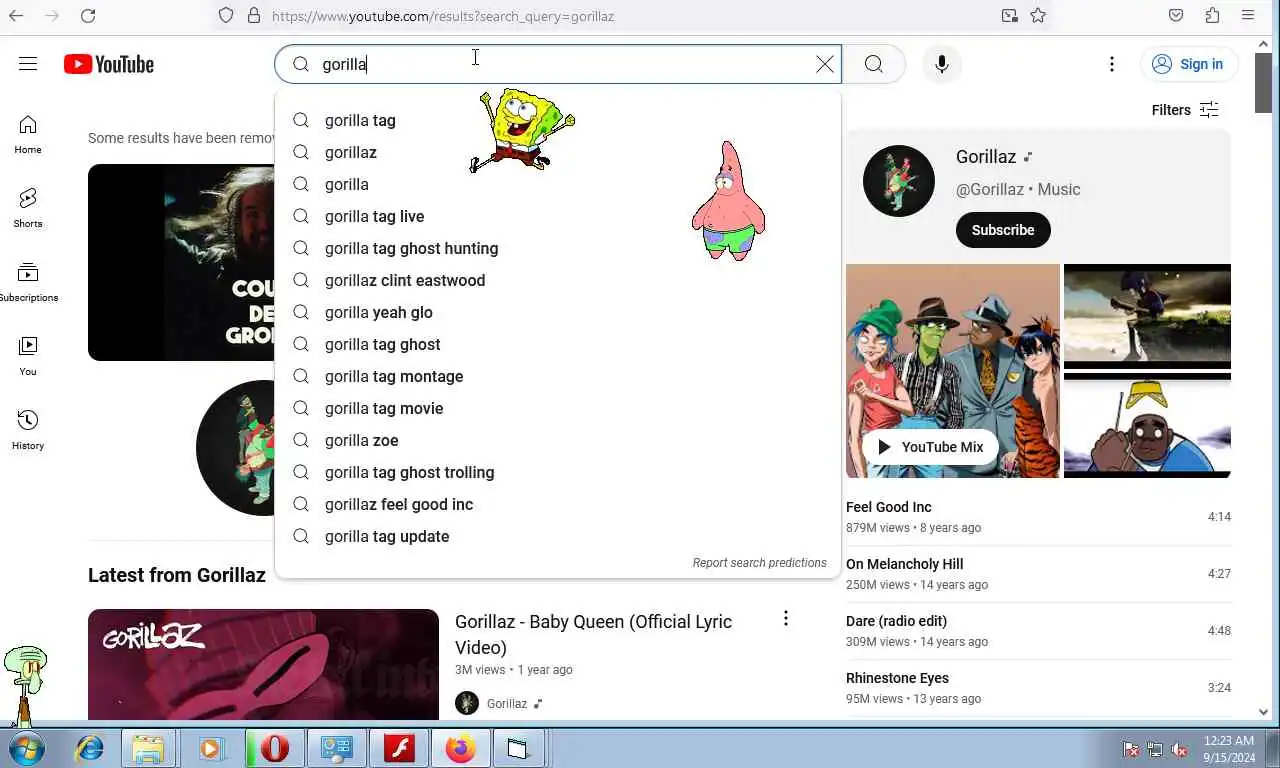Open the Flash application on the taskbar
1280x768 pixels.
click(x=398, y=748)
